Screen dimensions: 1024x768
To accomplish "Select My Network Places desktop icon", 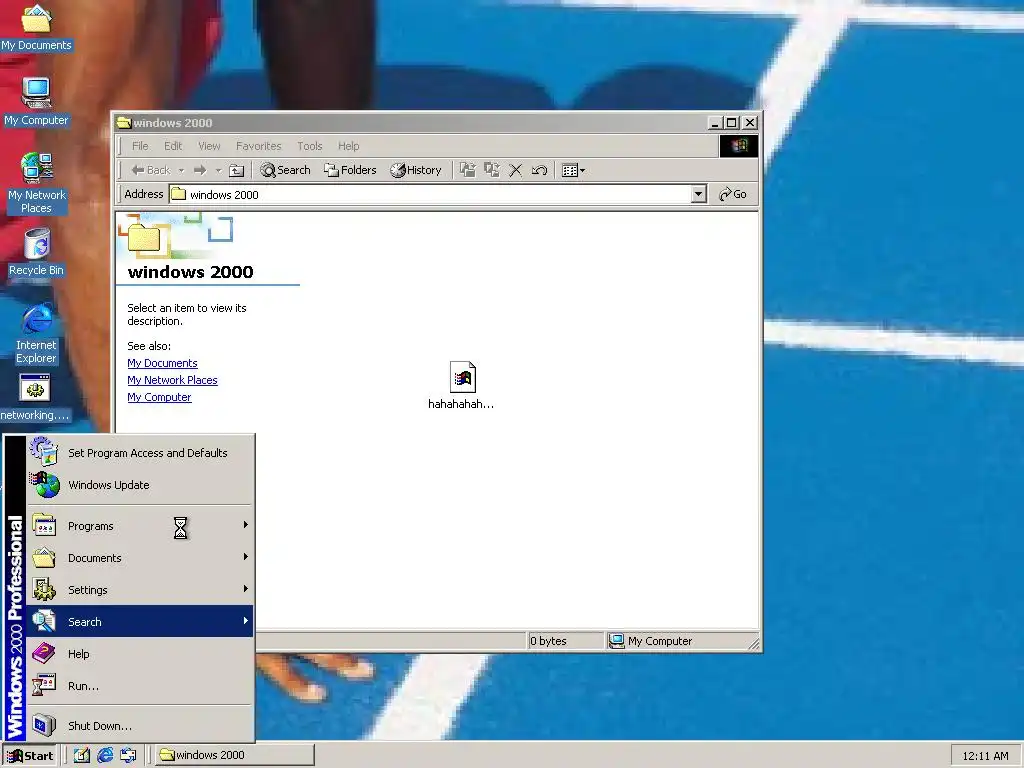I will [36, 184].
